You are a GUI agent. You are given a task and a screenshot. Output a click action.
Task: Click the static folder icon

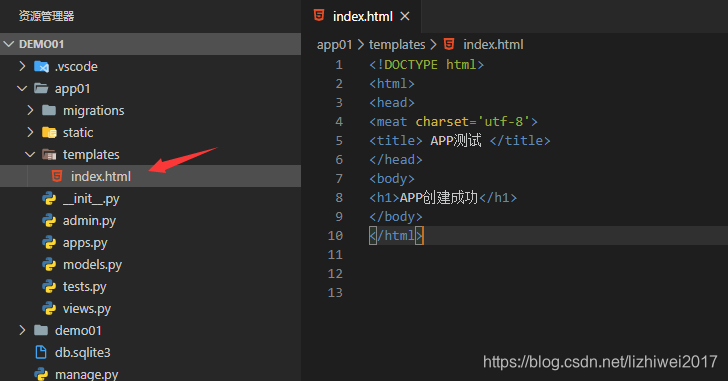(49, 132)
